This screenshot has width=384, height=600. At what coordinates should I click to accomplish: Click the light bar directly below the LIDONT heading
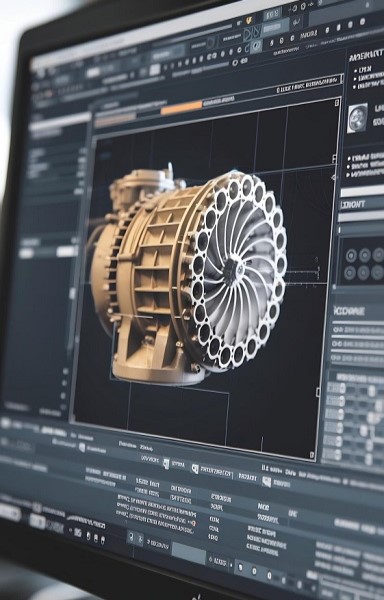pyautogui.click(x=361, y=217)
